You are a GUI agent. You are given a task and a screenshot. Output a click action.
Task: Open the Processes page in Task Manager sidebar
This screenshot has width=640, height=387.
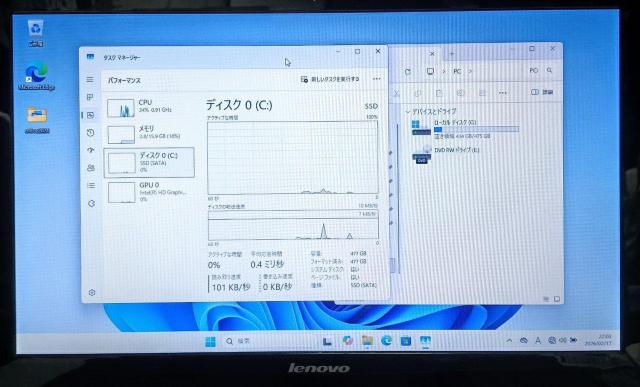[90, 97]
